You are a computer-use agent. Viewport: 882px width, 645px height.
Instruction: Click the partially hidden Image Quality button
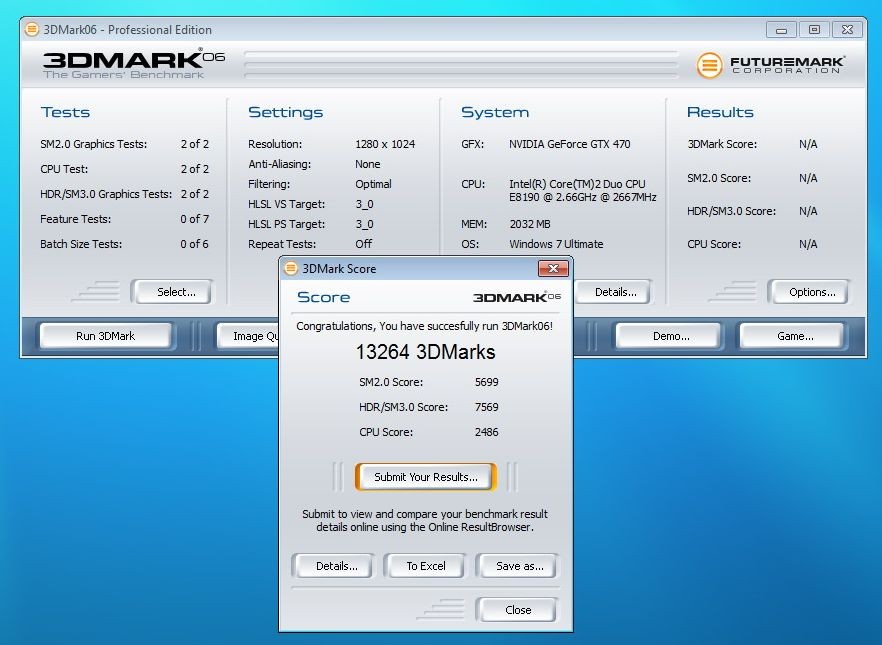point(248,336)
